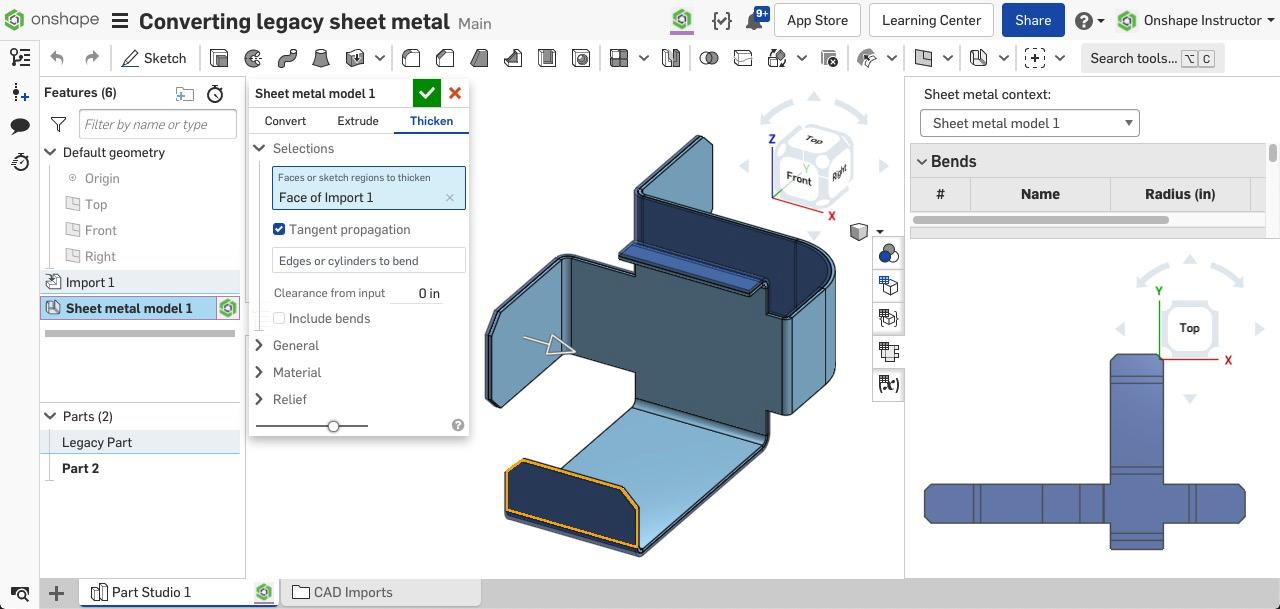Open the CAD Imports tab
The height and width of the screenshot is (609, 1280).
coord(353,592)
